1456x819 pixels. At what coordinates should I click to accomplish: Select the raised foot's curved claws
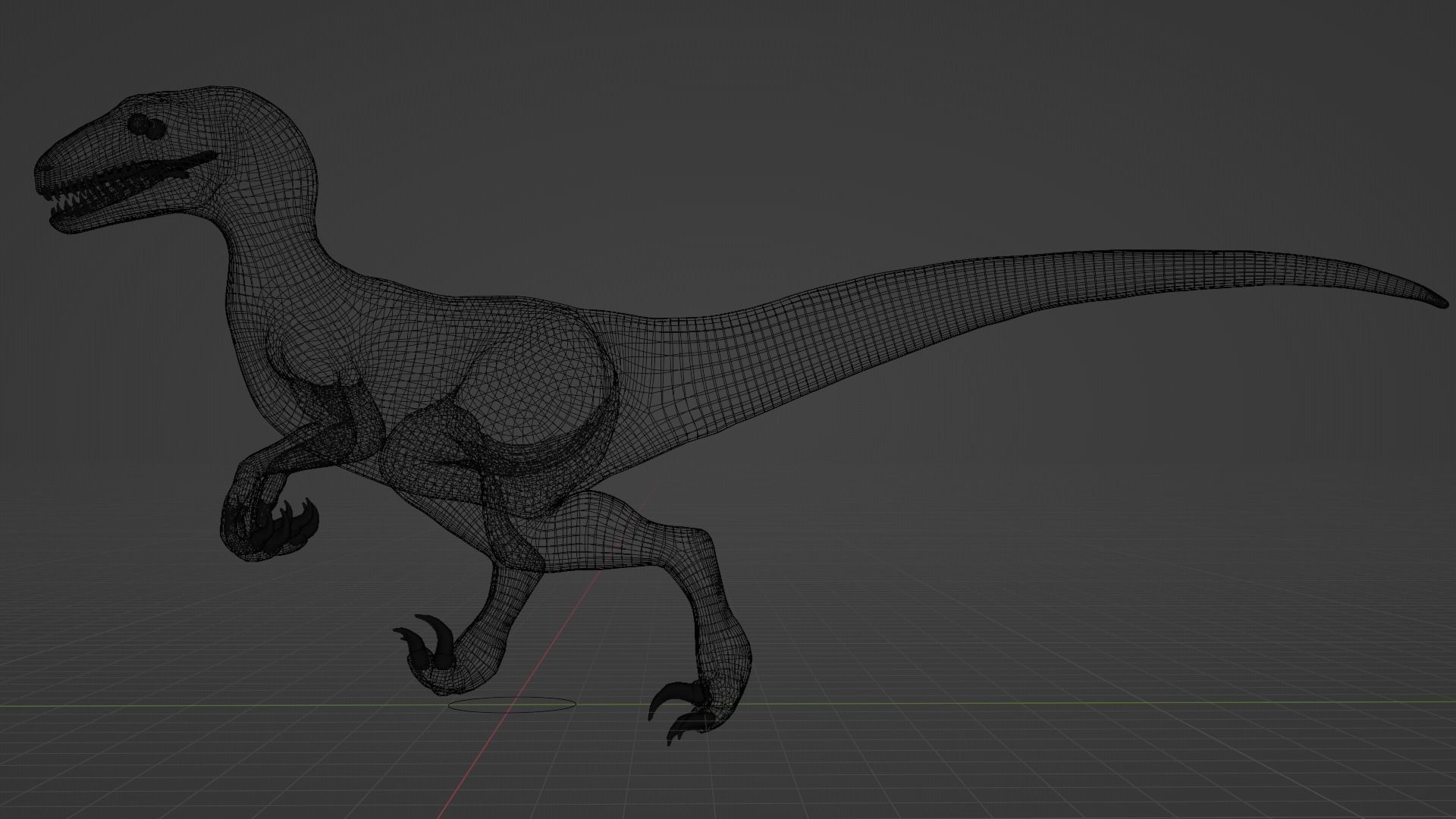[x=426, y=642]
